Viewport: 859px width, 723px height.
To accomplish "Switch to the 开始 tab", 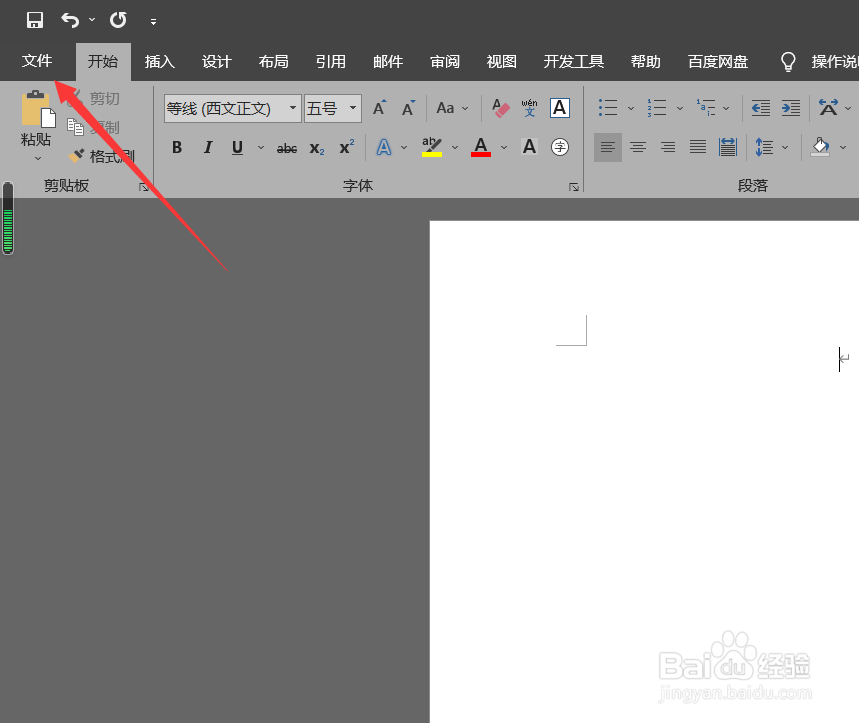I will (x=103, y=61).
